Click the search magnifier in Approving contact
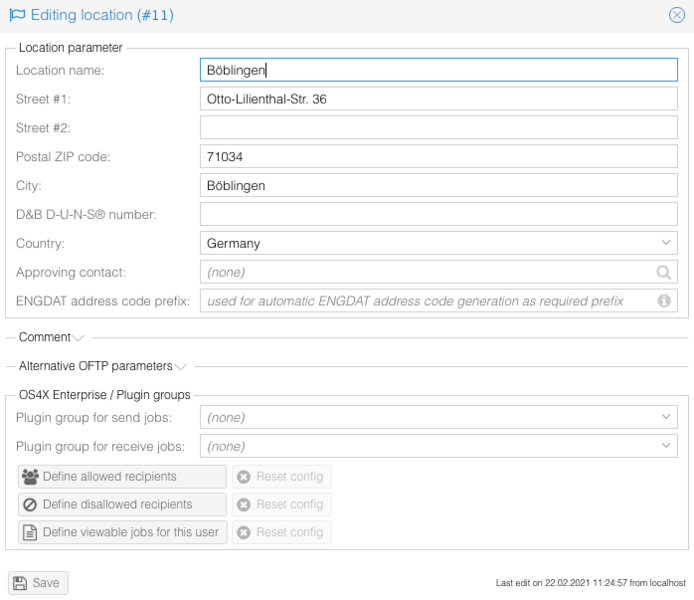Image resolution: width=694 pixels, height=600 pixels. pos(662,271)
